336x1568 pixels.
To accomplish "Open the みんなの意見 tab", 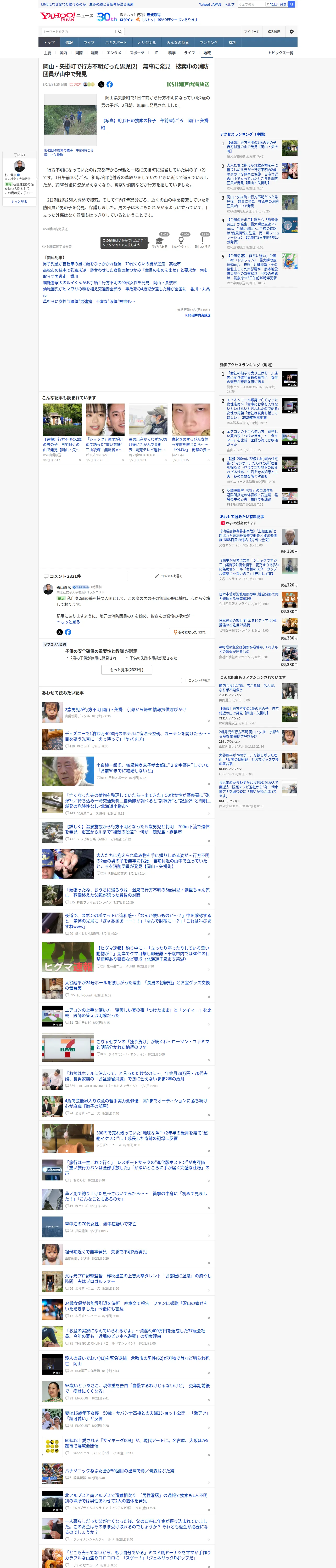I will coord(178,43).
